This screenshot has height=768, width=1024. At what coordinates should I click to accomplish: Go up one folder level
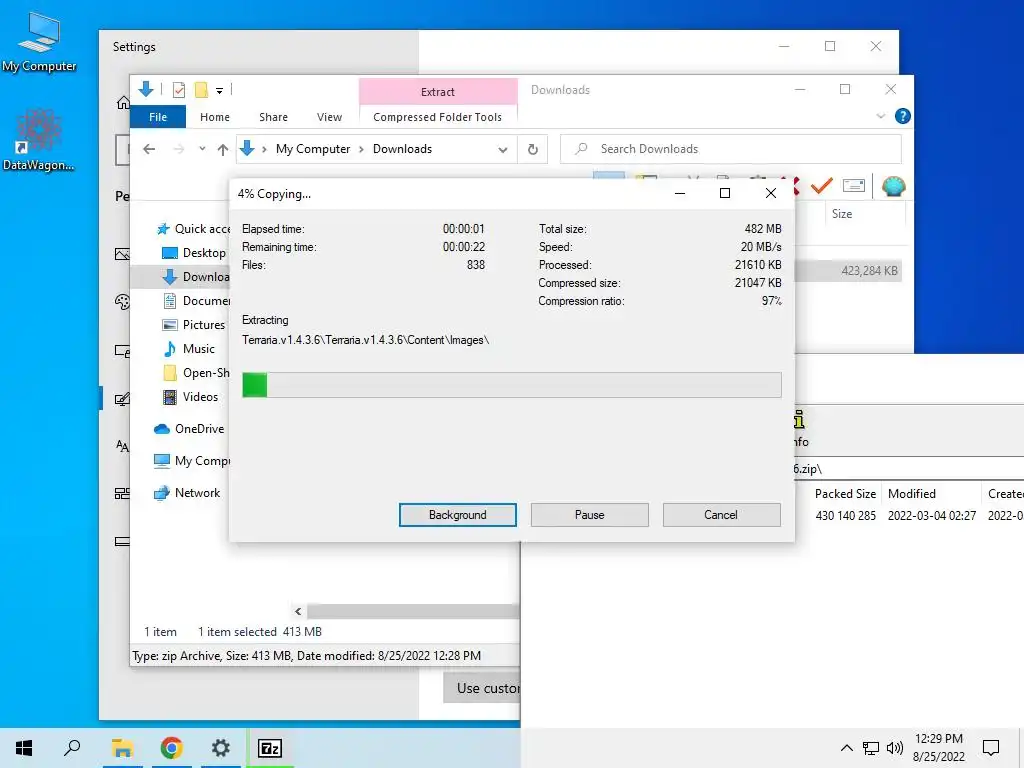coord(223,150)
